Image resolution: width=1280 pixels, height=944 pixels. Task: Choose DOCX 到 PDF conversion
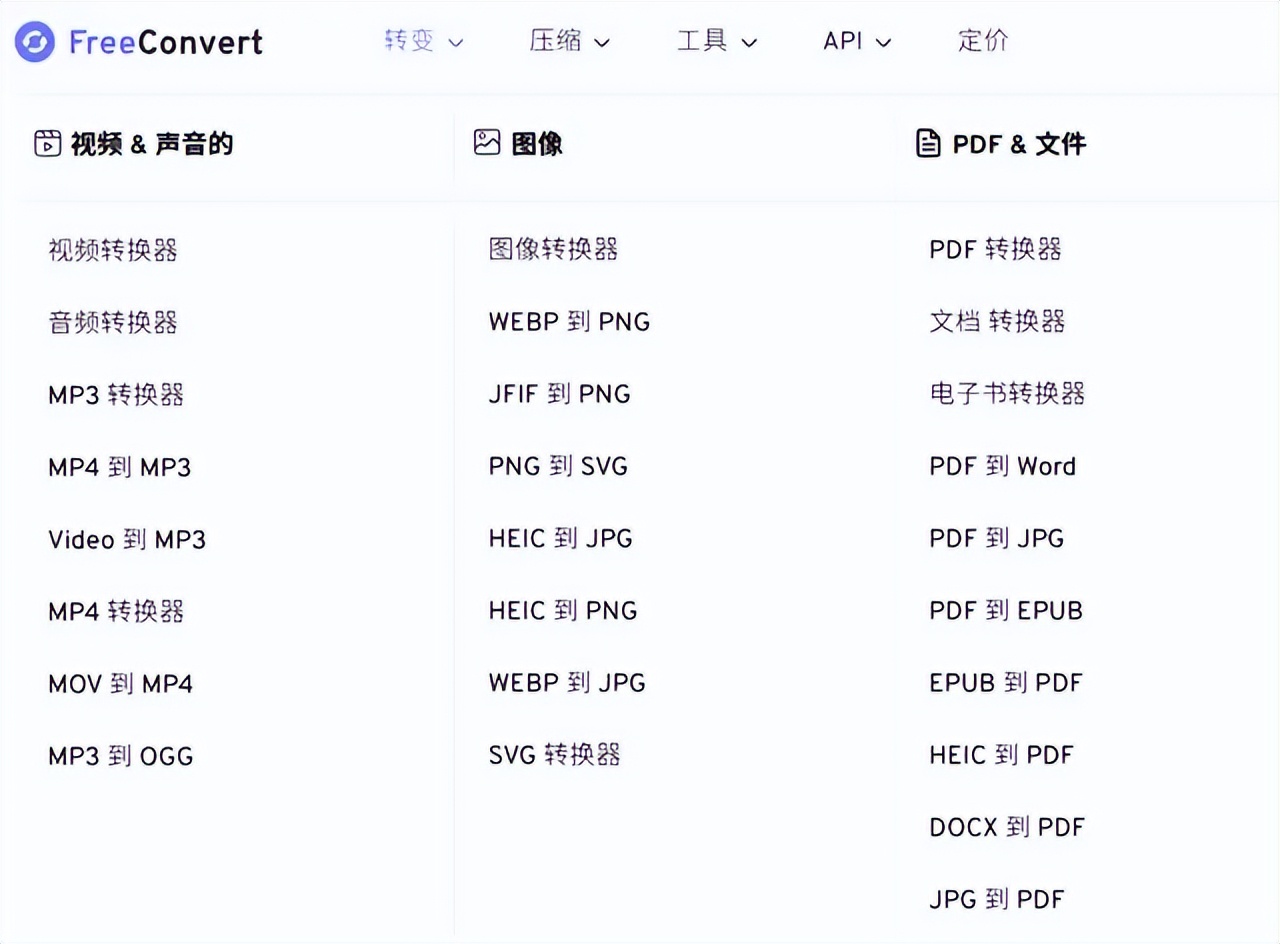[1006, 827]
